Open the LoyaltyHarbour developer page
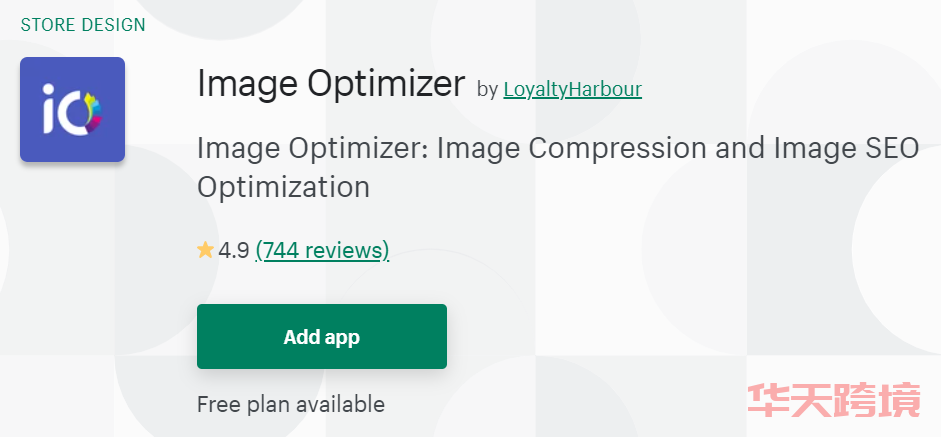The width and height of the screenshot is (941, 437). coord(573,89)
